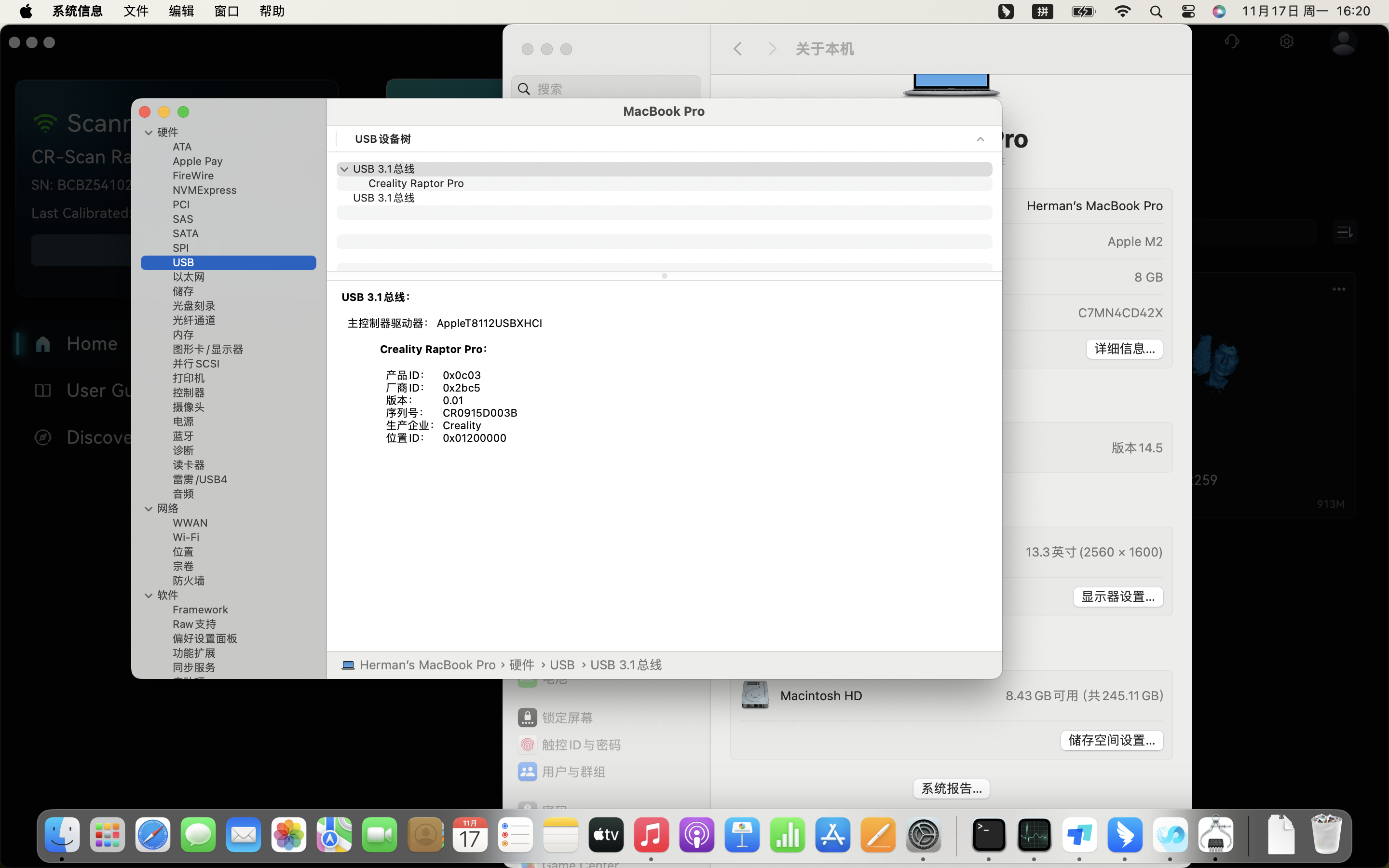Select 蓝牙 in the hardware sidebar
This screenshot has width=1389, height=868.
point(183,436)
